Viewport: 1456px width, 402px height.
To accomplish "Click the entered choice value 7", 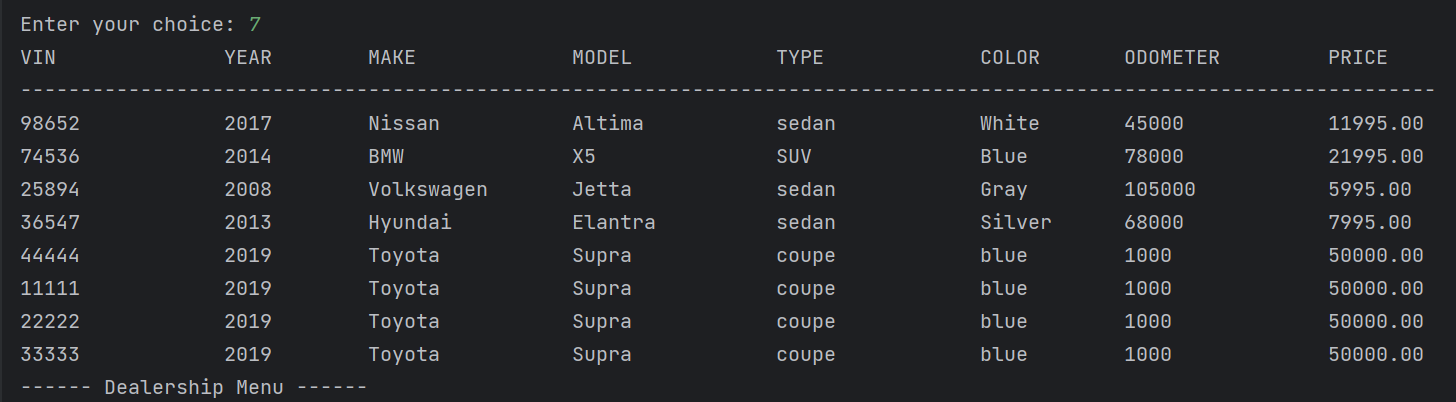I will (255, 25).
